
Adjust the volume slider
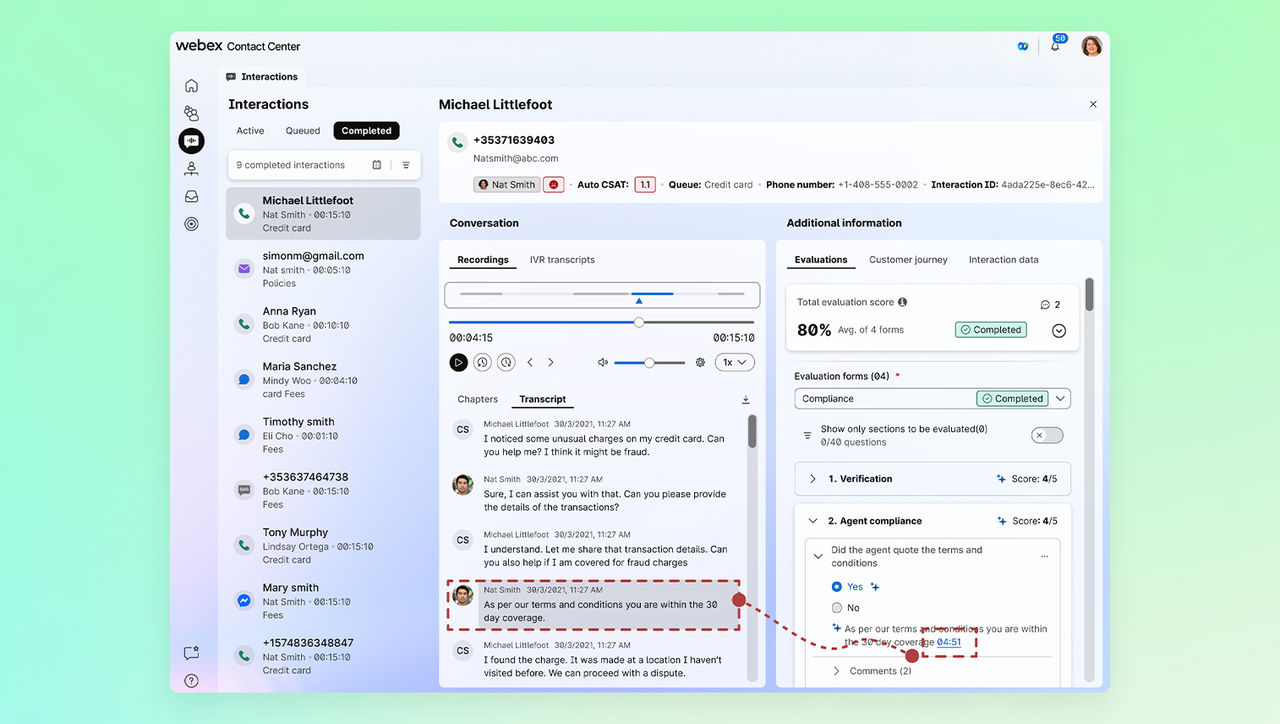(649, 363)
